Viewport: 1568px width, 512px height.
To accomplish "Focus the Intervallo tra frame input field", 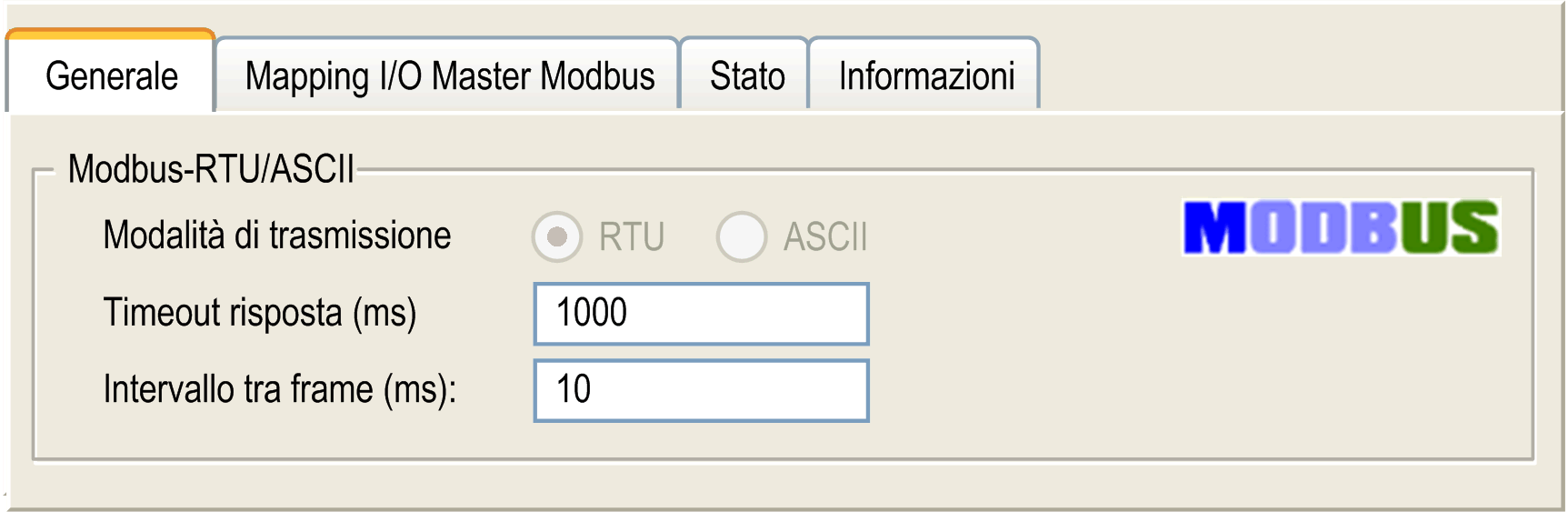I will 701,391.
